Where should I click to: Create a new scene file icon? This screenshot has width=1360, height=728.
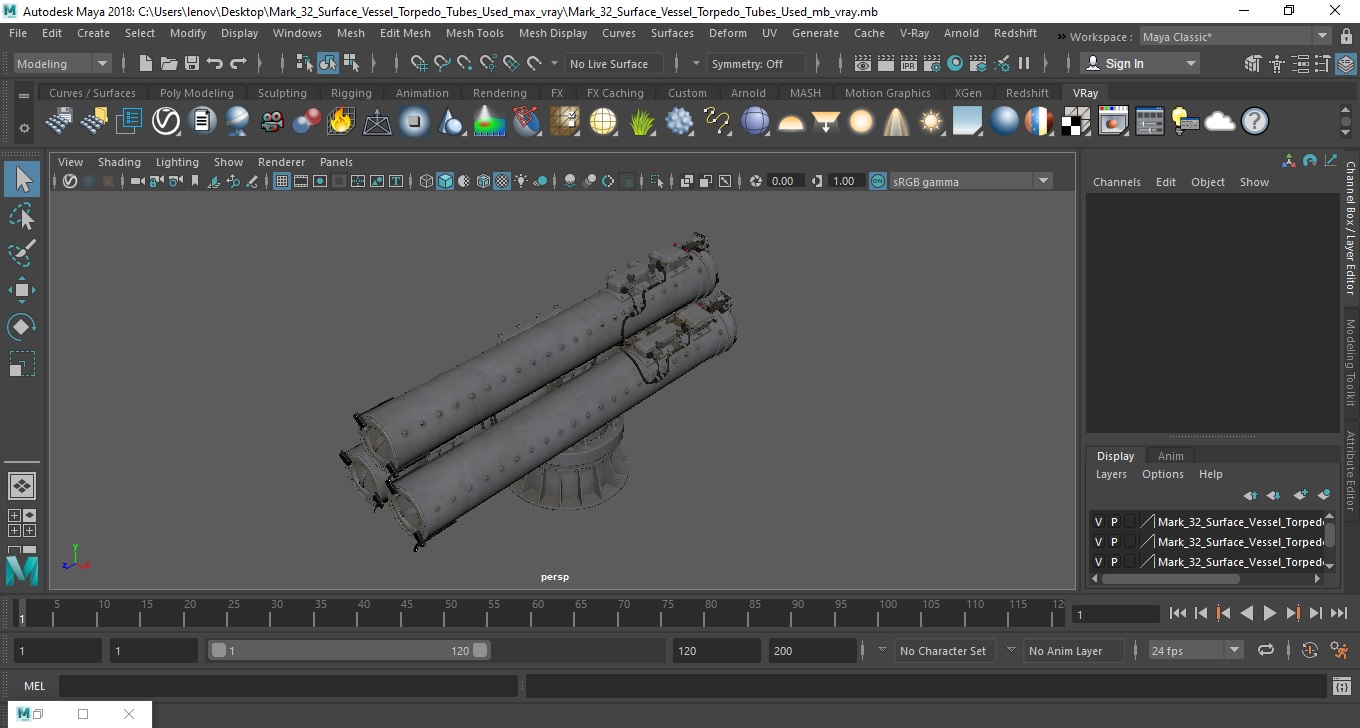[x=146, y=63]
